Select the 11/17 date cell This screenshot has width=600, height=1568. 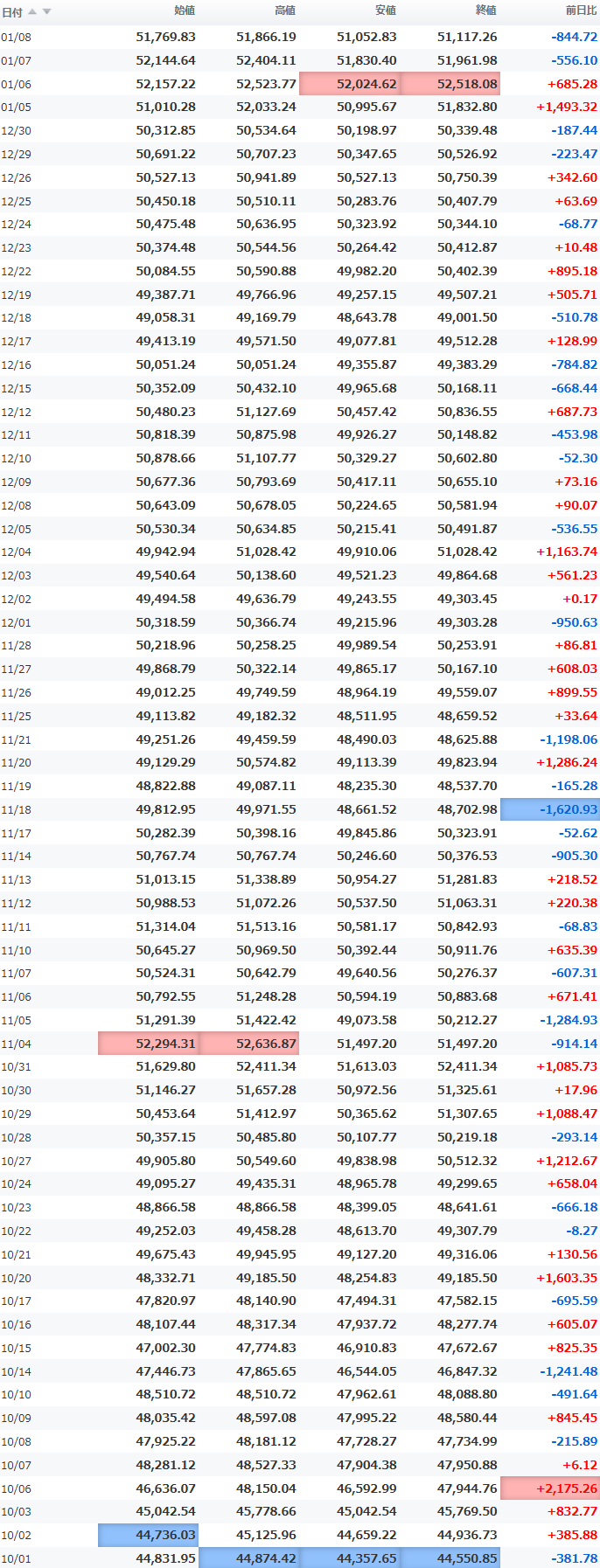(x=16, y=834)
